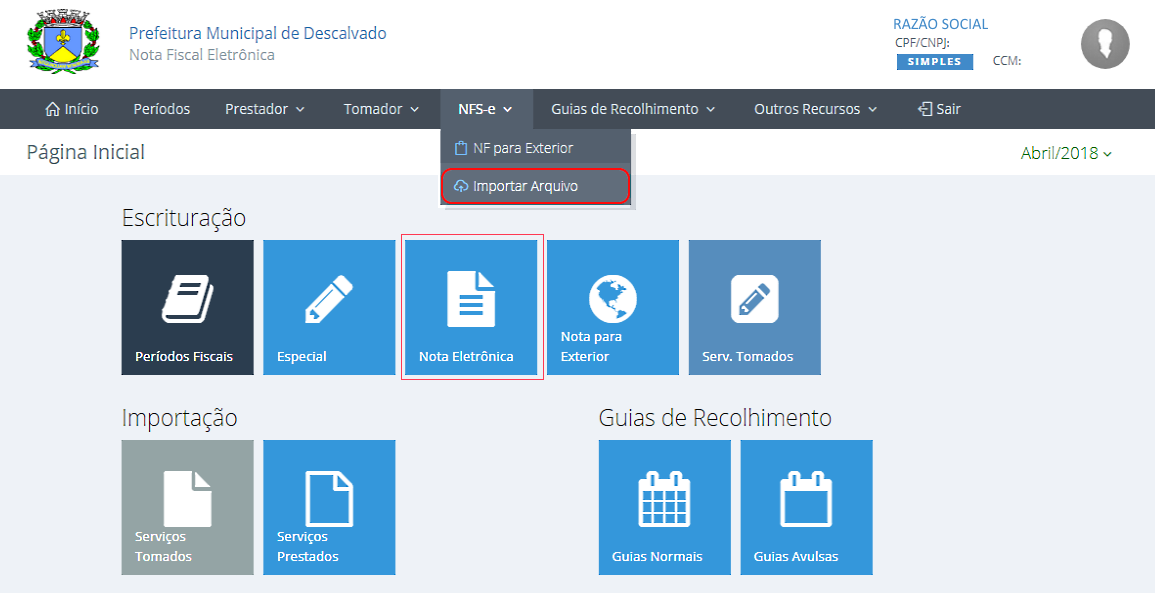Open the Períodos Fiscais book tile
1155x593 pixels.
(x=187, y=307)
